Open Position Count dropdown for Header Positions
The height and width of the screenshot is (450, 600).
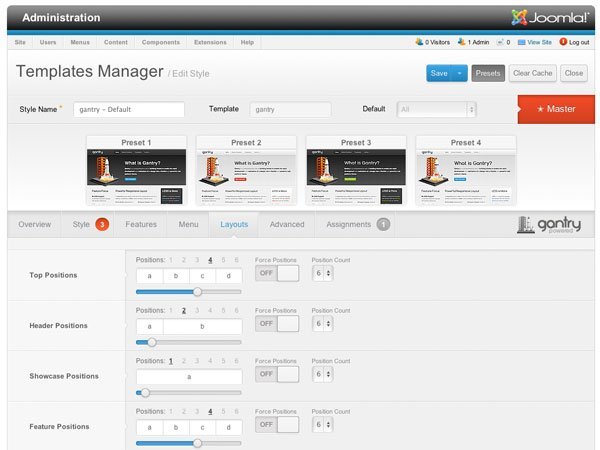323,324
